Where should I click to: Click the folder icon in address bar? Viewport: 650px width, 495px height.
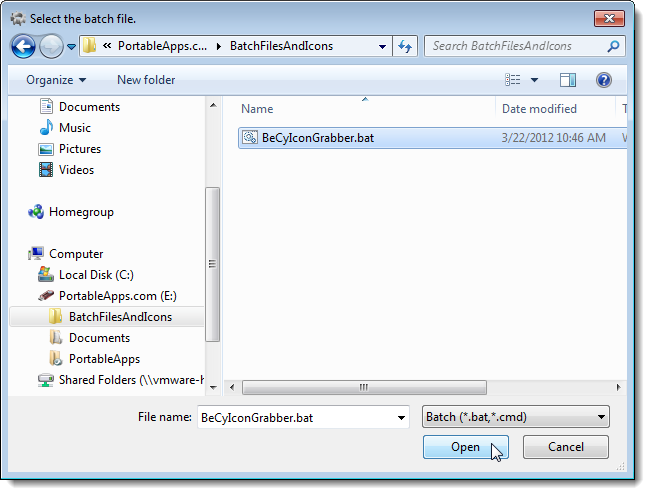[x=89, y=46]
